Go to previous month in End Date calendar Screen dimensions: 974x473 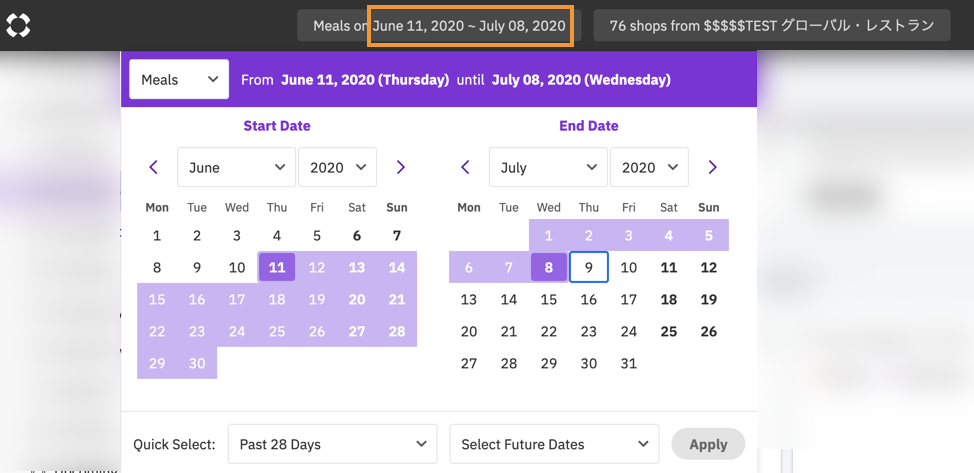coord(465,167)
